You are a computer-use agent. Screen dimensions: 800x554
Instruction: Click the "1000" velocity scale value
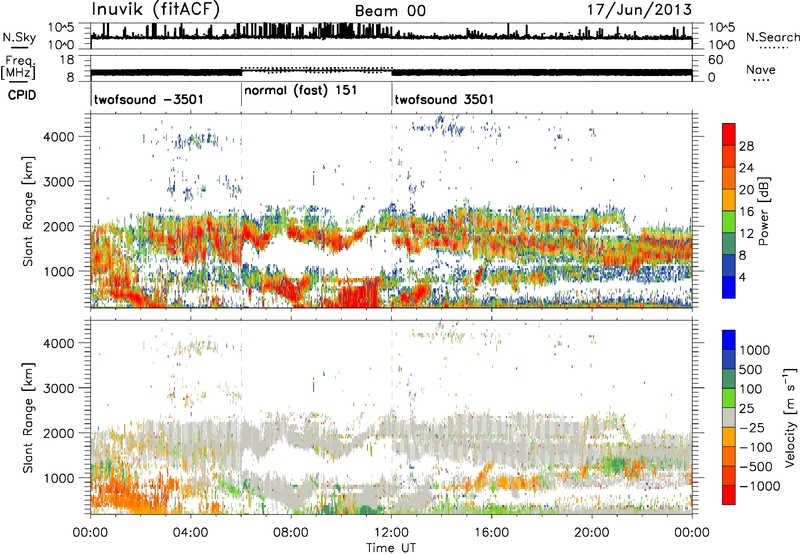click(755, 350)
